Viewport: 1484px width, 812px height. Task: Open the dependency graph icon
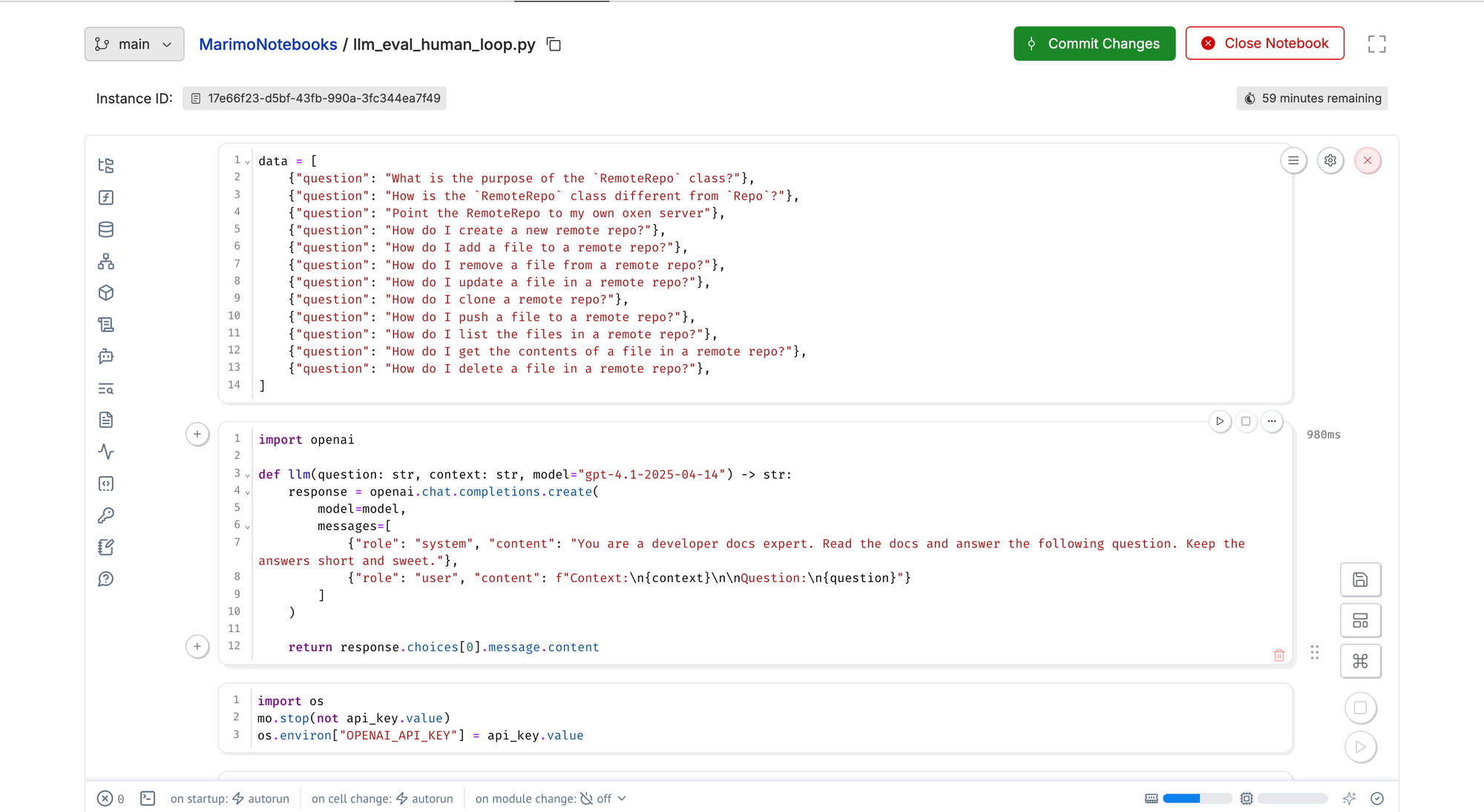click(x=106, y=261)
